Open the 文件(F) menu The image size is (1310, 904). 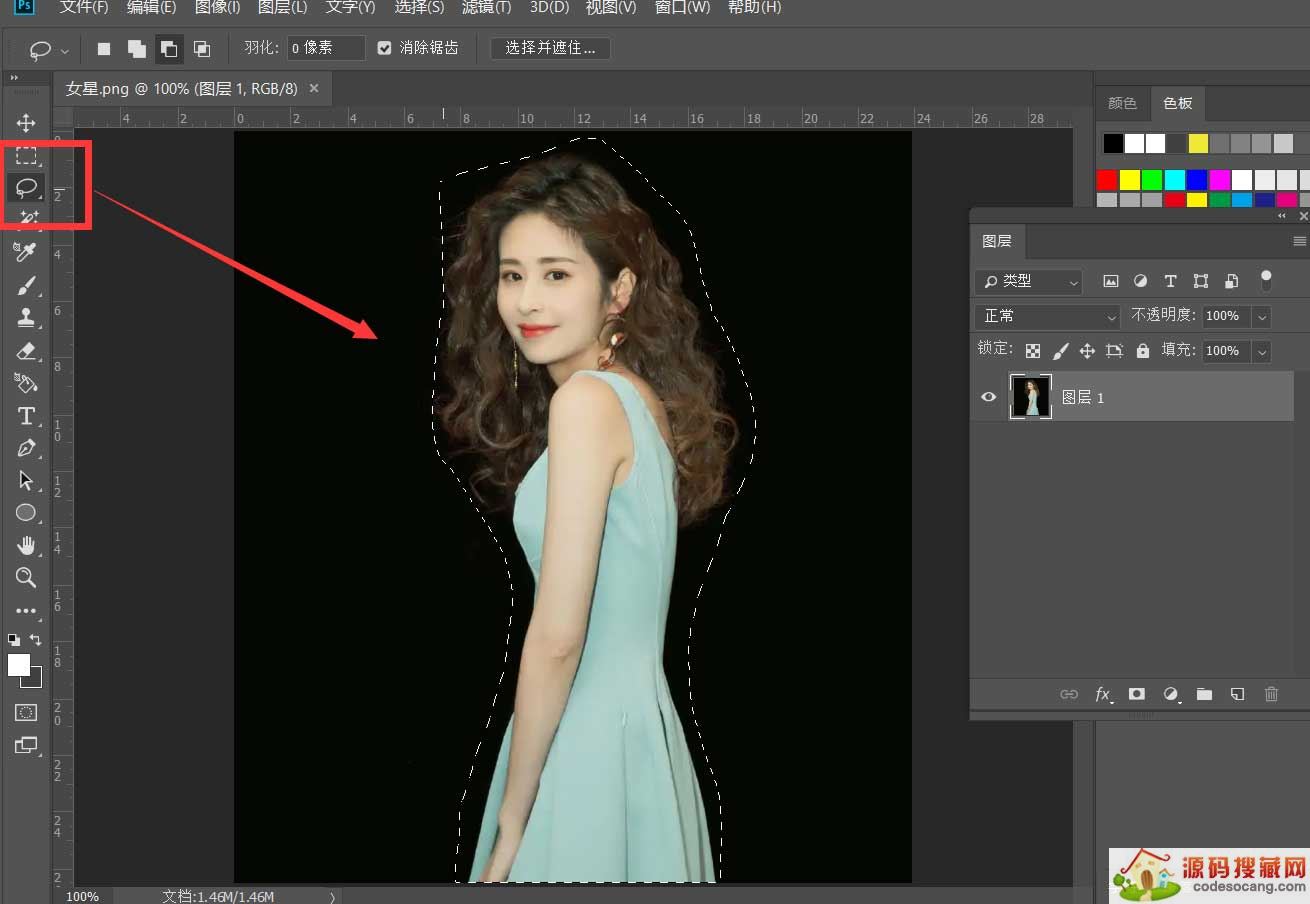(83, 7)
